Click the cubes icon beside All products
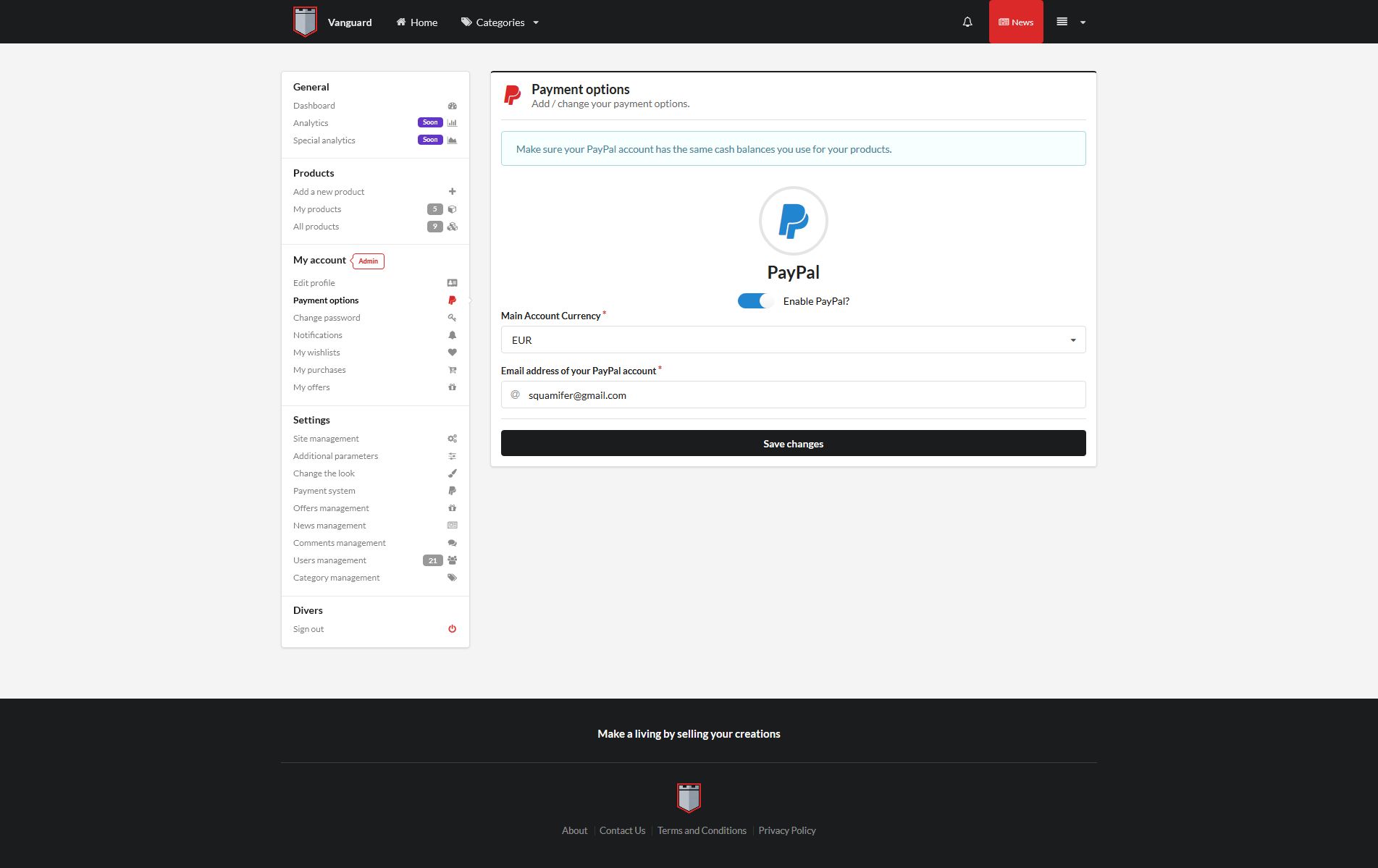 [452, 227]
